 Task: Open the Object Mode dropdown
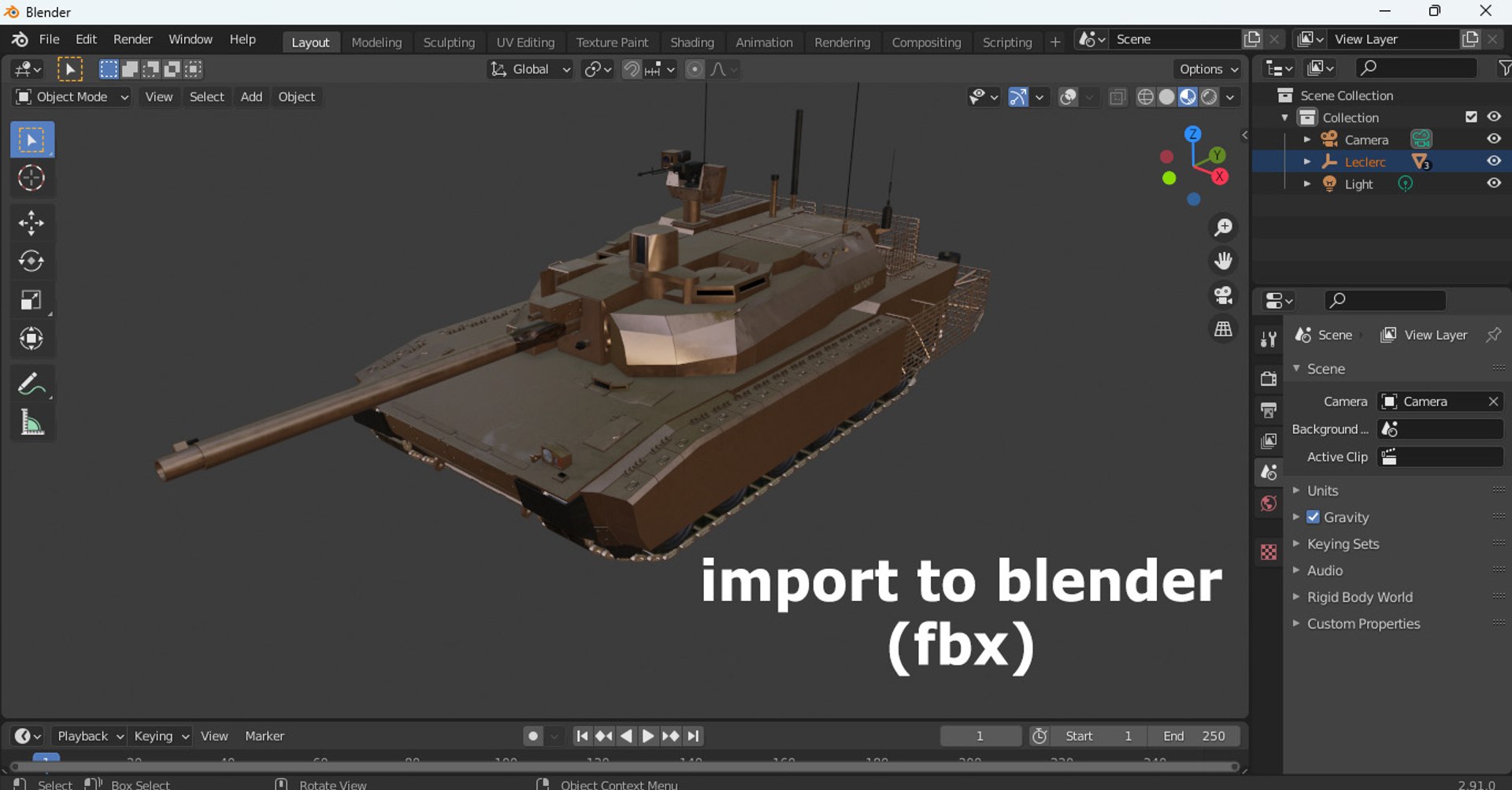pos(72,97)
